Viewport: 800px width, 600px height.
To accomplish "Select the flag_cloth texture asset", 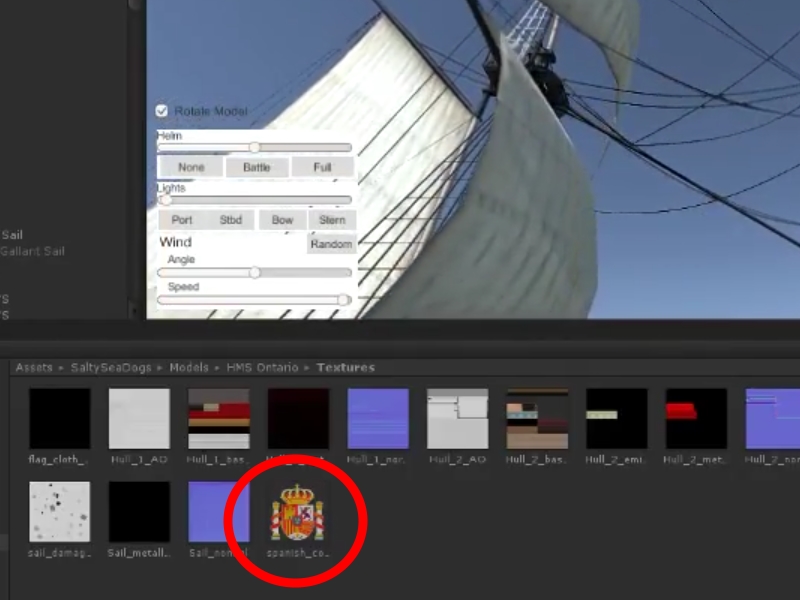I will tap(60, 419).
